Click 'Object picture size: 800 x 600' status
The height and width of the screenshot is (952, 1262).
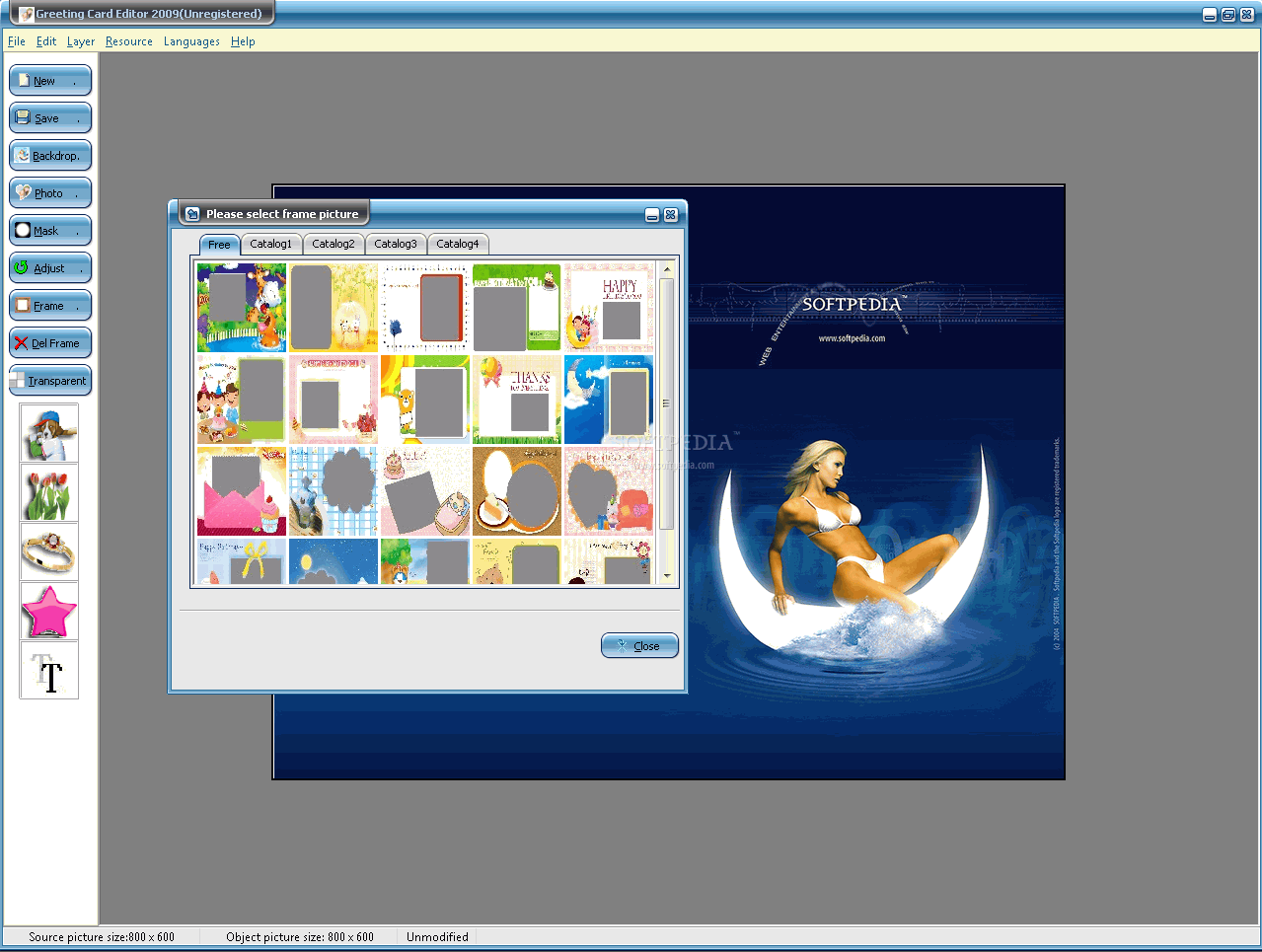300,937
